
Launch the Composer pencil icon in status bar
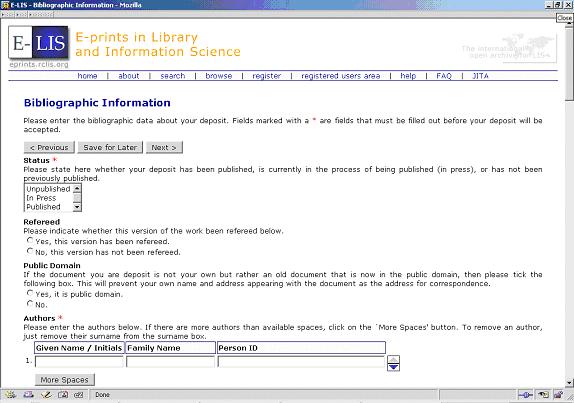tap(46, 395)
